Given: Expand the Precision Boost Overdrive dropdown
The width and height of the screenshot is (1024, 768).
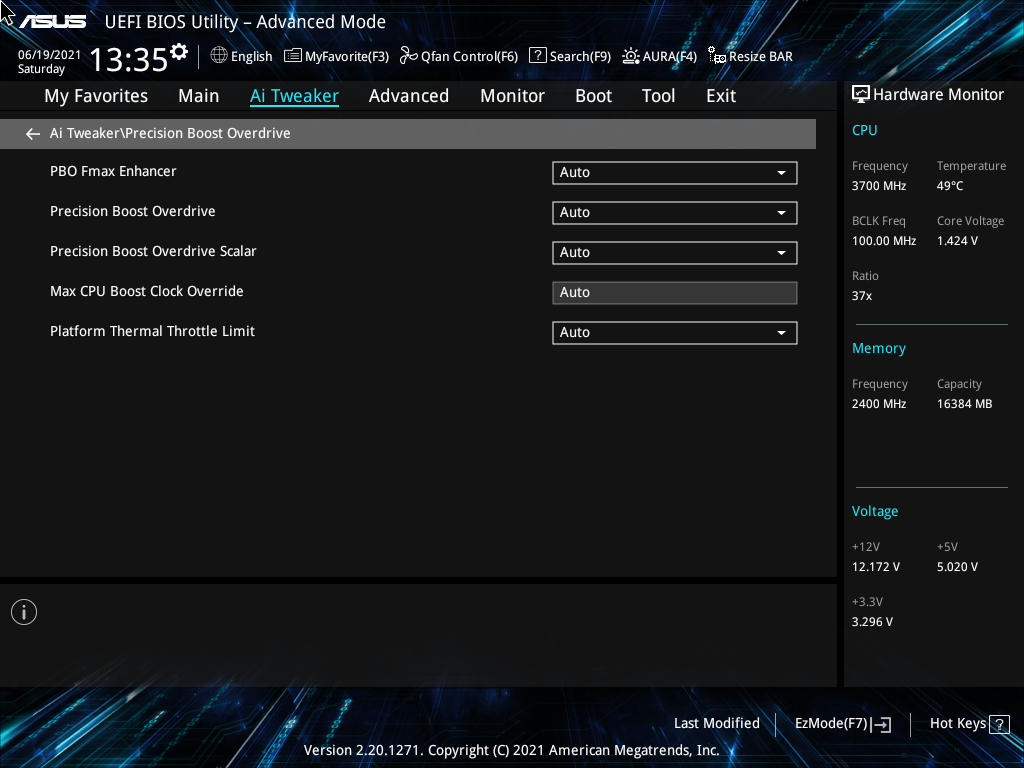Looking at the screenshot, I should click(x=674, y=212).
